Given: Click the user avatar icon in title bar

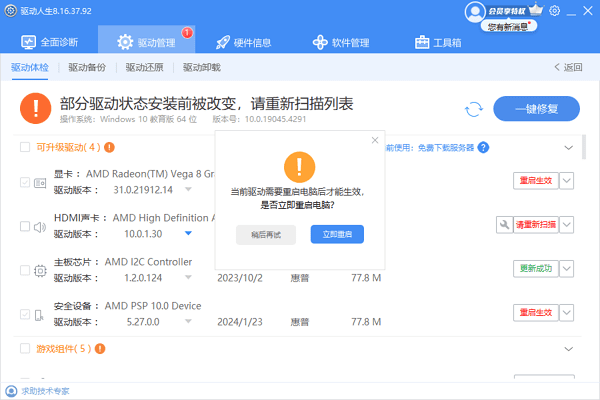Looking at the screenshot, I should point(475,12).
